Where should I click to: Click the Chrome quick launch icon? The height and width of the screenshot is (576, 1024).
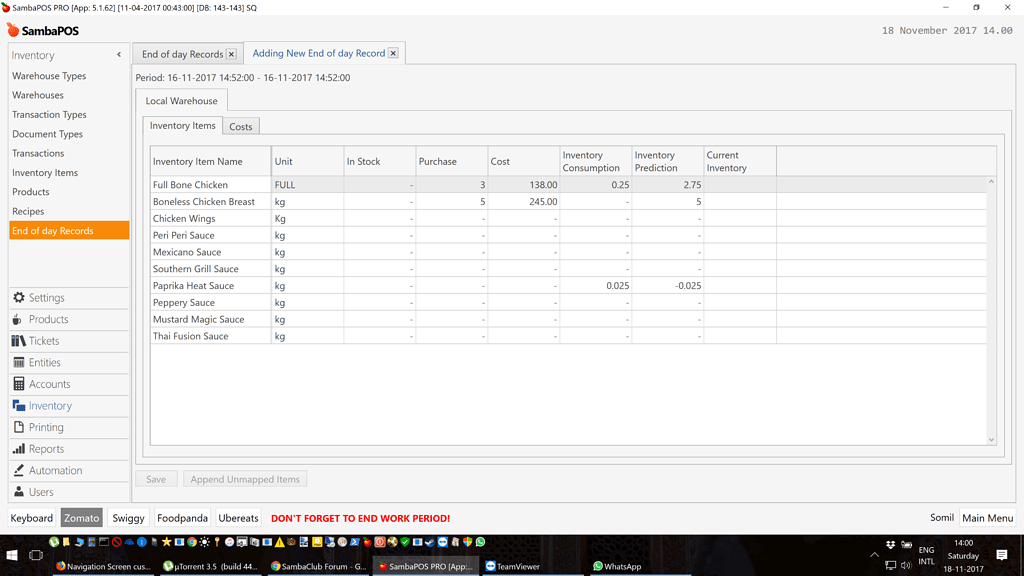[191, 542]
